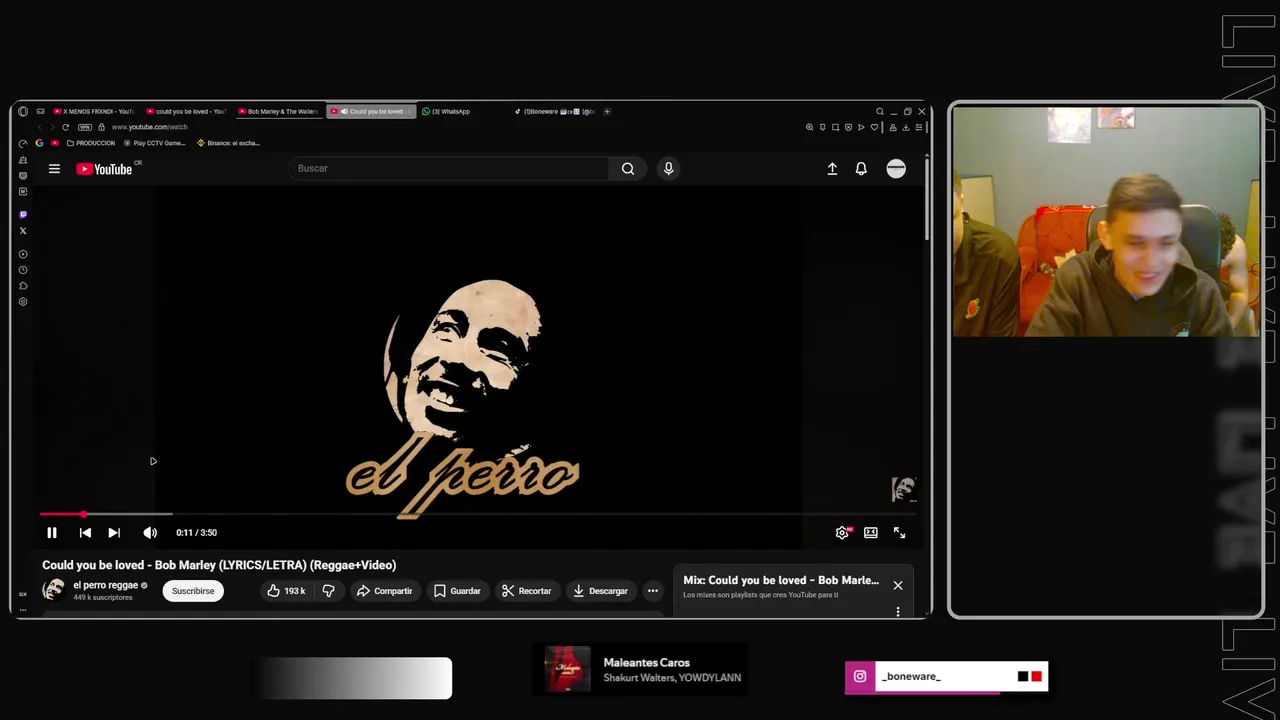Open the YouTube upload/create icon
1280x720 pixels.
click(832, 169)
